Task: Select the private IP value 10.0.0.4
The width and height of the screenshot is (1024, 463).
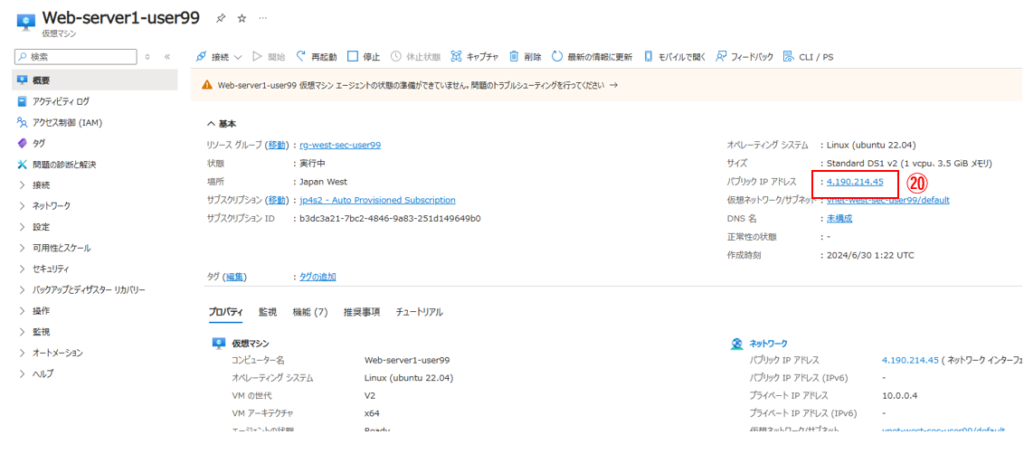Action: 900,395
